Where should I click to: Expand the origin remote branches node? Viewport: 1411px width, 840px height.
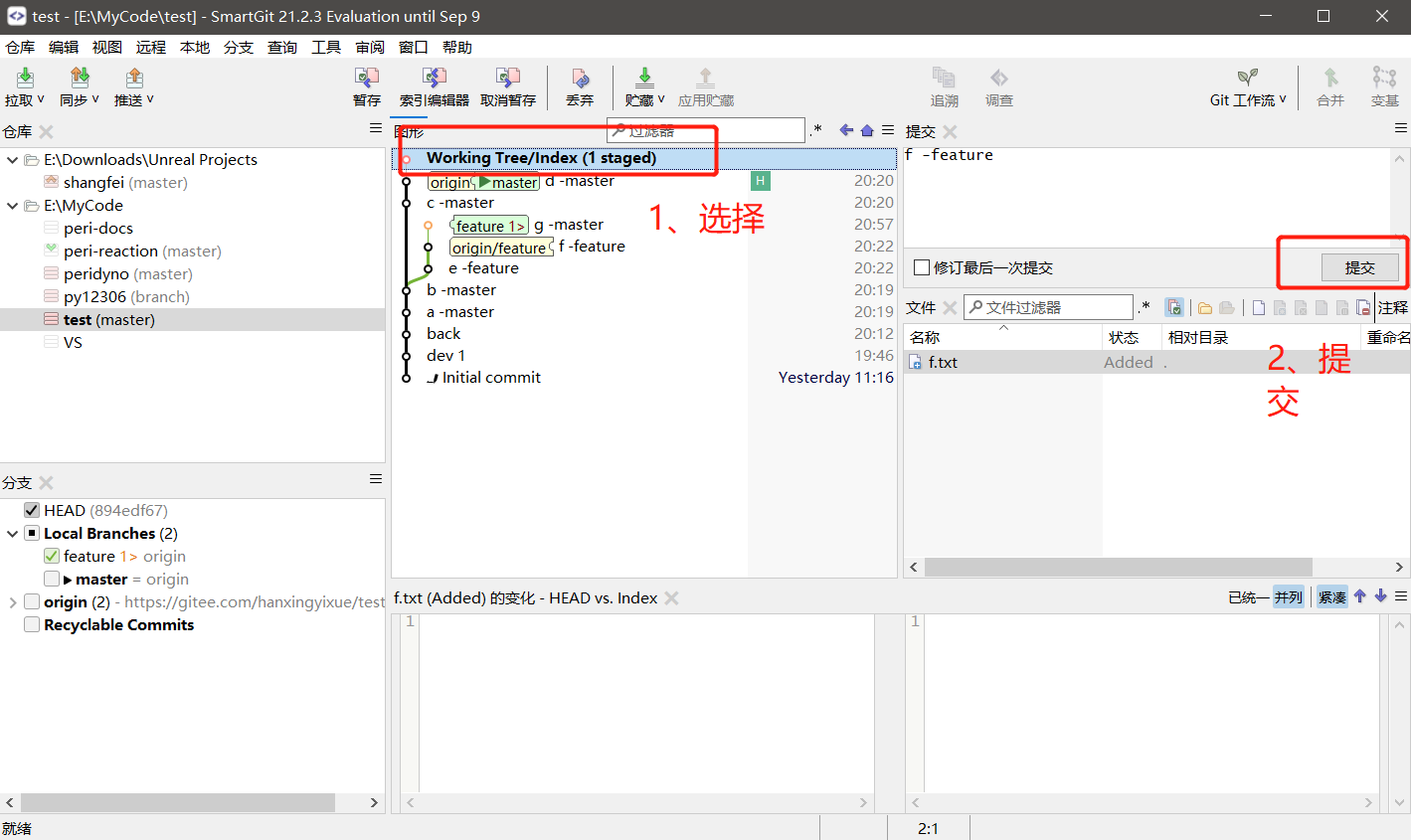(x=13, y=601)
